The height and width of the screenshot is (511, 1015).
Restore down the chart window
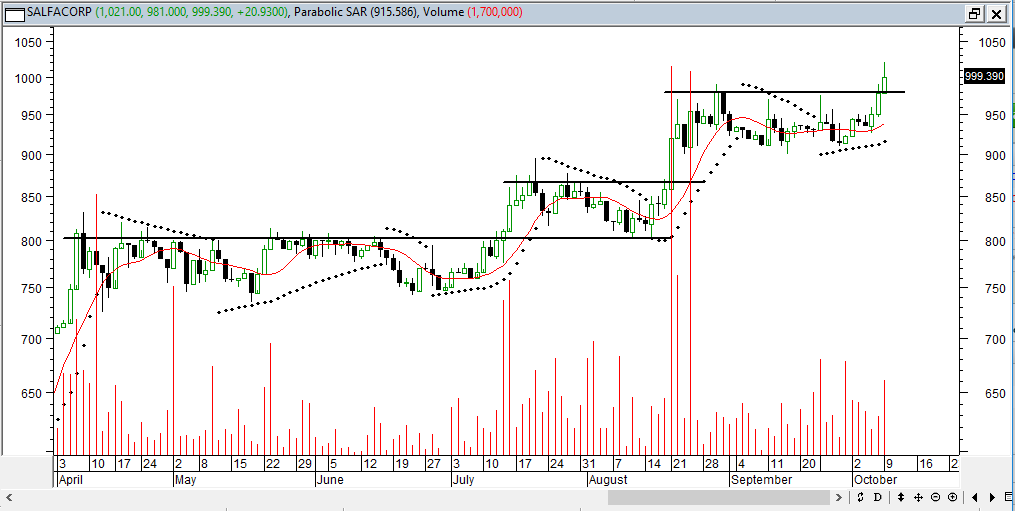(974, 13)
